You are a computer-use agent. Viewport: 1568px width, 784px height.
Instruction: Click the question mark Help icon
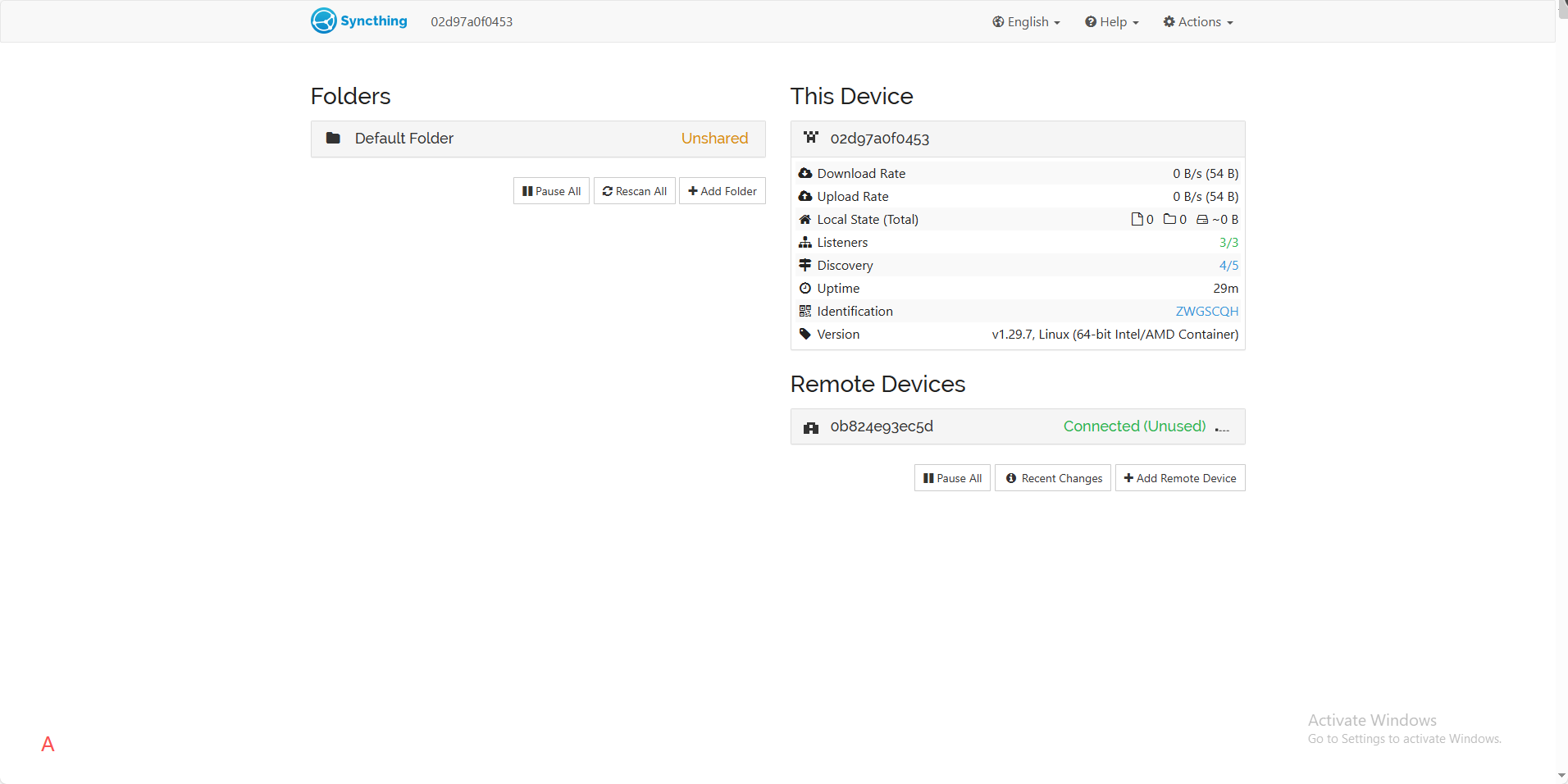pos(1091,22)
